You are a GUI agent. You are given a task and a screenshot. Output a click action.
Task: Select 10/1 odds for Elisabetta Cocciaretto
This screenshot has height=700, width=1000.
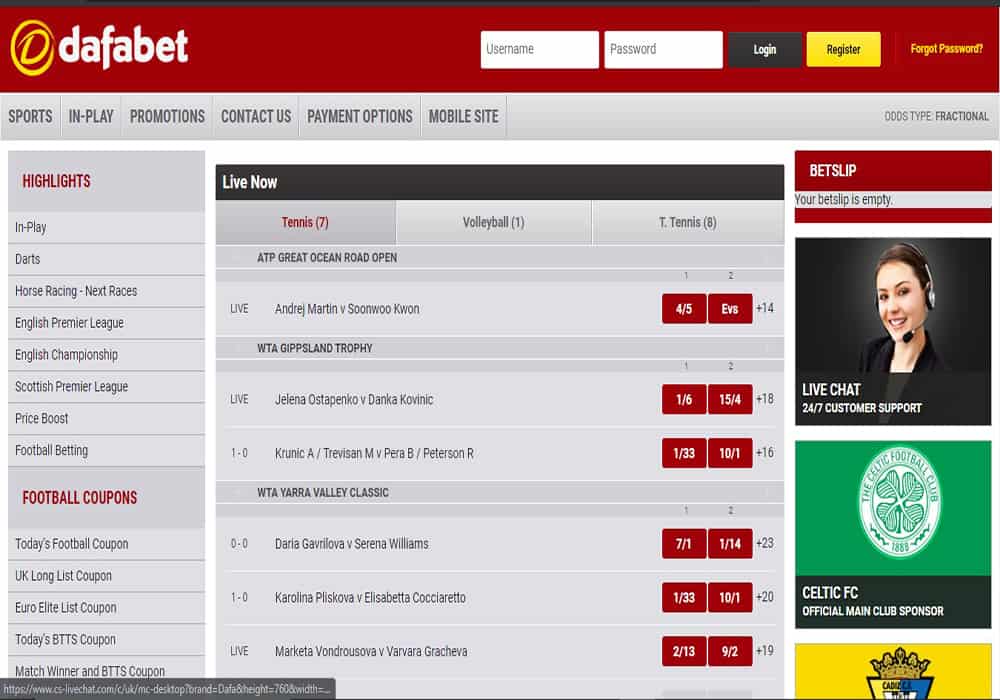coord(730,597)
